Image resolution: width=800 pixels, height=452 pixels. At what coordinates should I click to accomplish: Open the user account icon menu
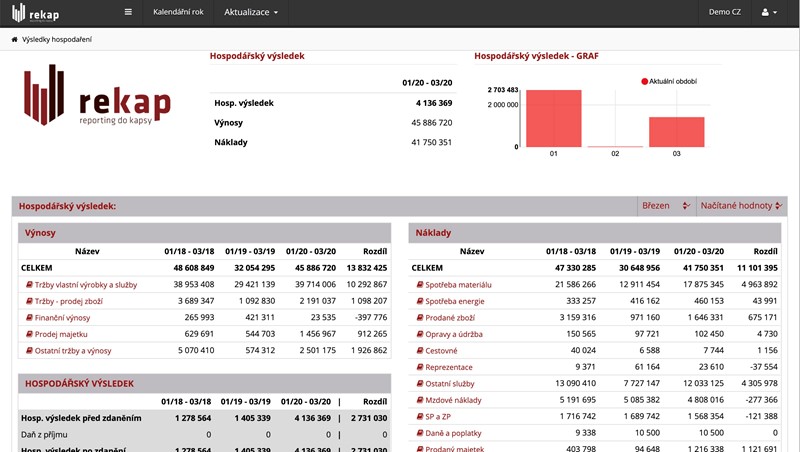[x=769, y=12]
